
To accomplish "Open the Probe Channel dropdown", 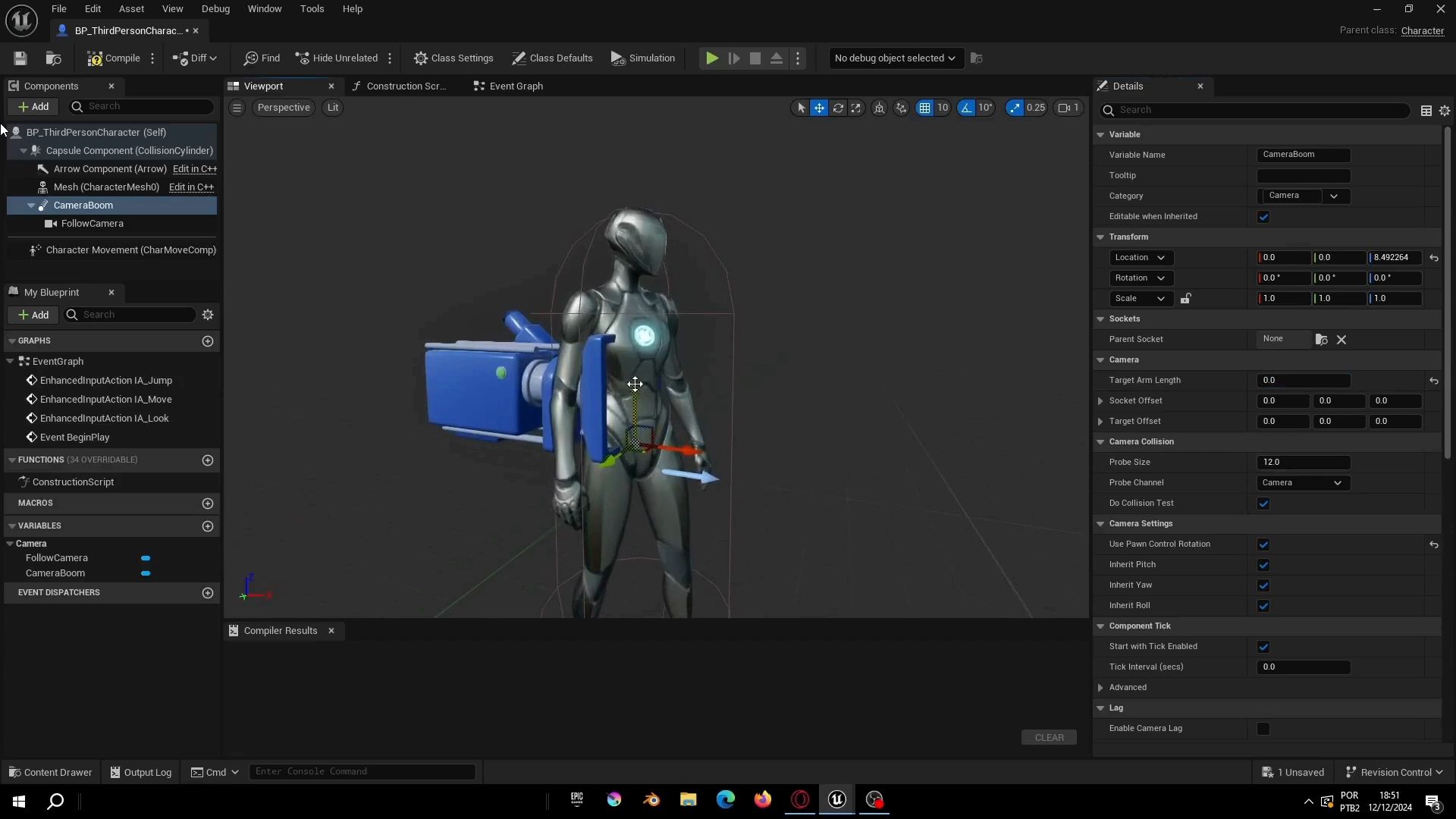I will [x=1302, y=483].
